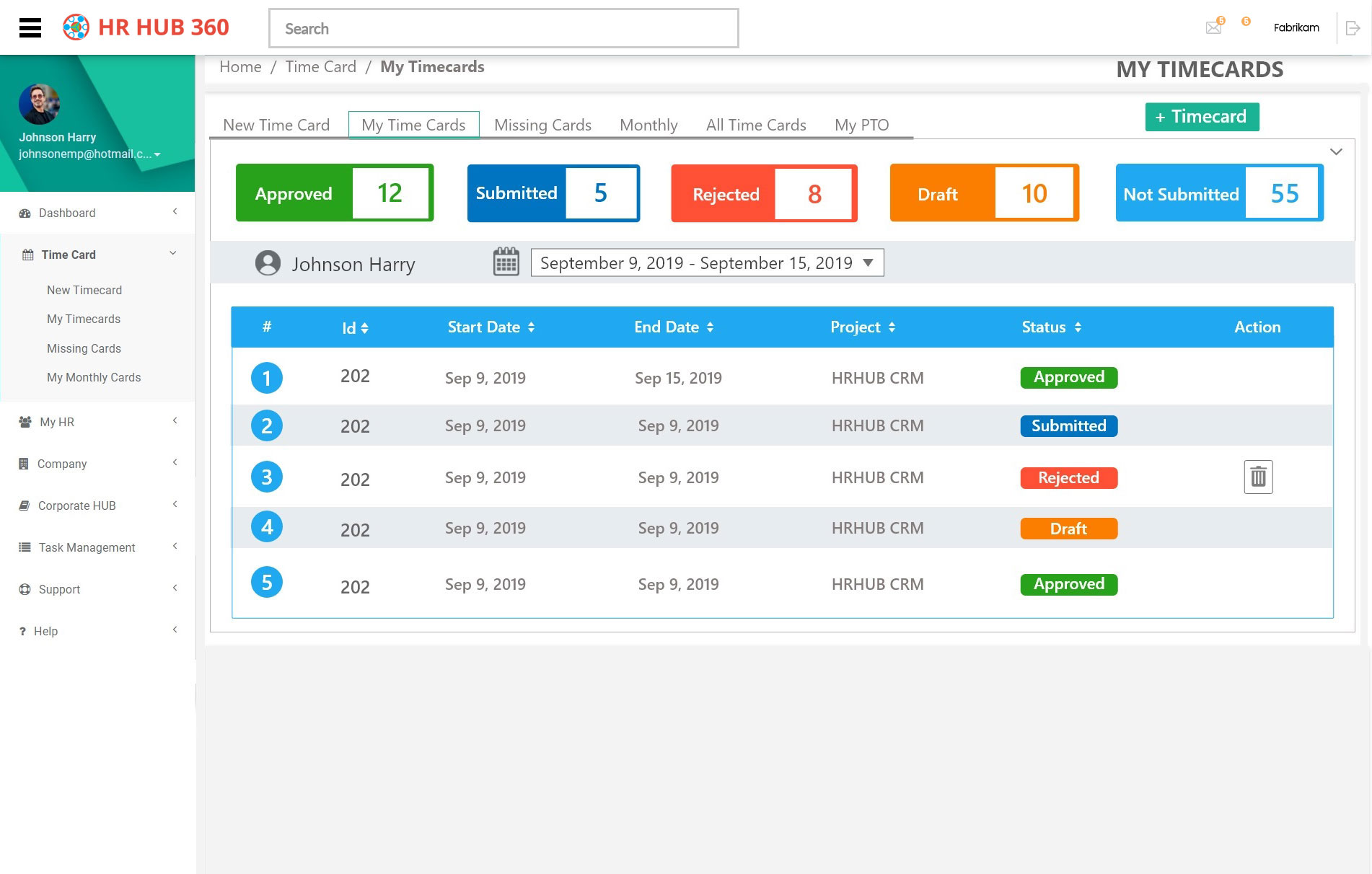This screenshot has width=1372, height=874.
Task: Click the HR HUB 360 logo
Action: coord(146,27)
